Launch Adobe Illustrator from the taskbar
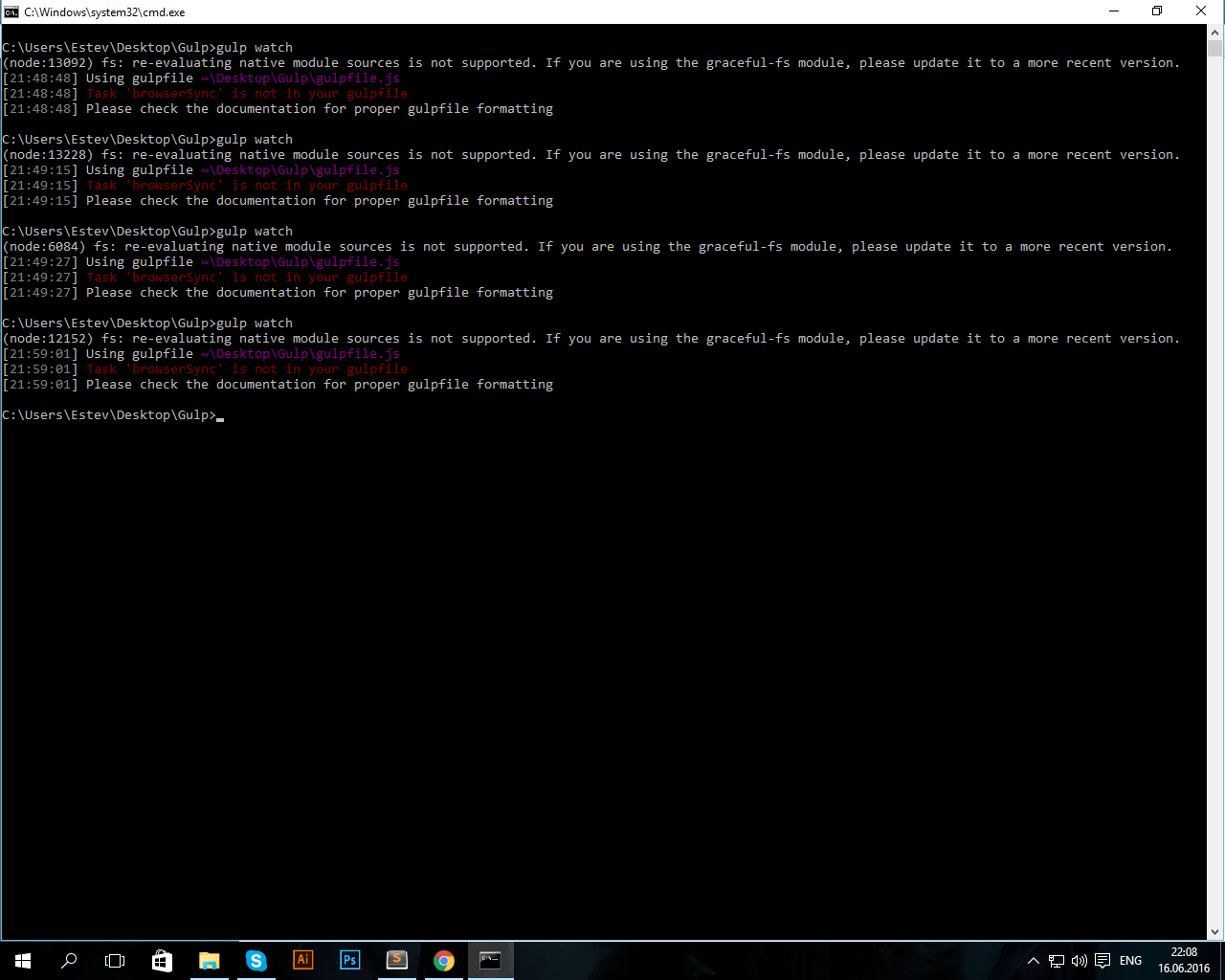This screenshot has width=1225, height=980. coord(302,961)
